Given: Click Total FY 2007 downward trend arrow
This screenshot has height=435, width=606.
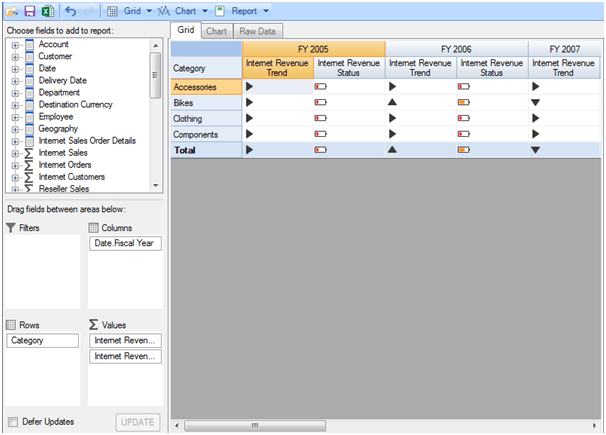Looking at the screenshot, I should click(535, 150).
